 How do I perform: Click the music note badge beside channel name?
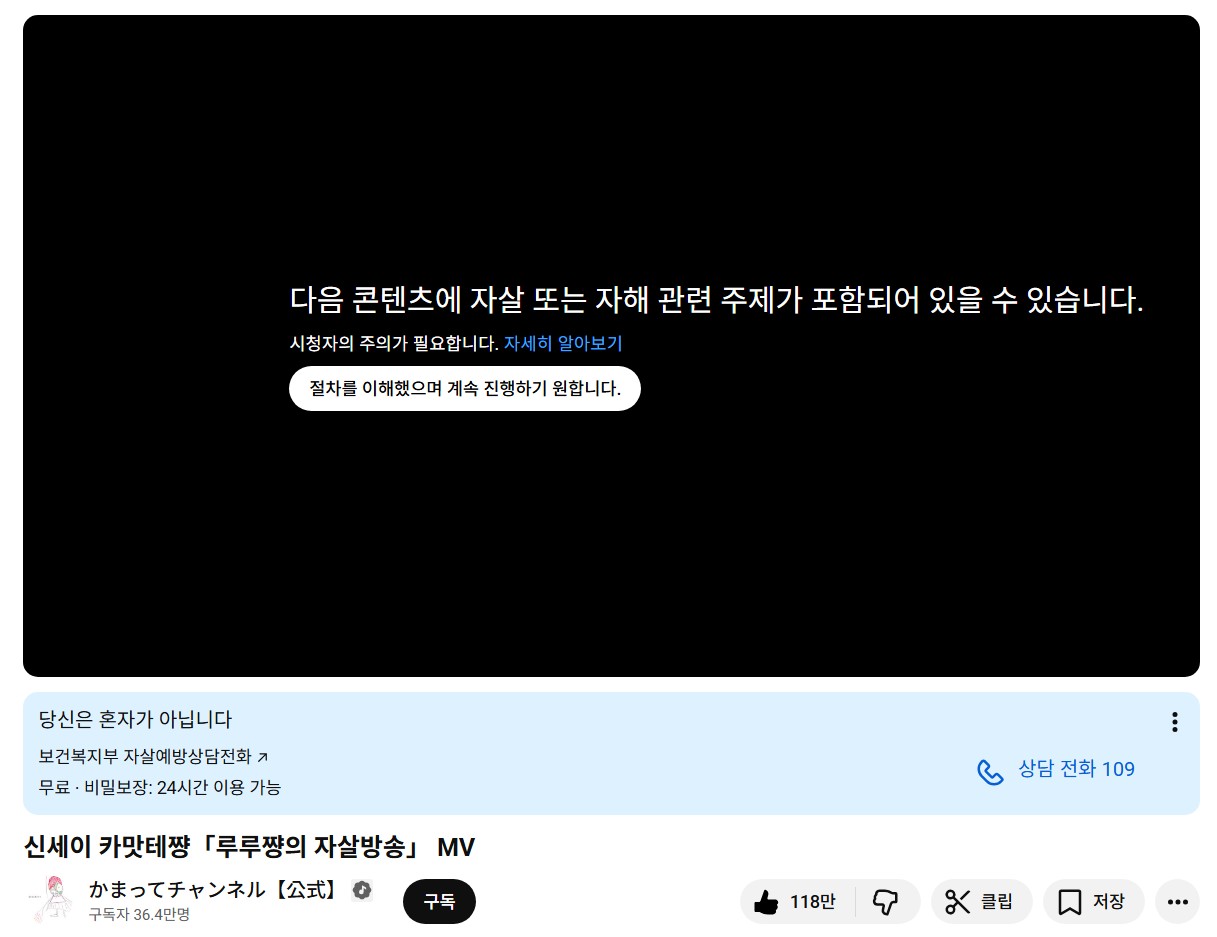(x=362, y=890)
